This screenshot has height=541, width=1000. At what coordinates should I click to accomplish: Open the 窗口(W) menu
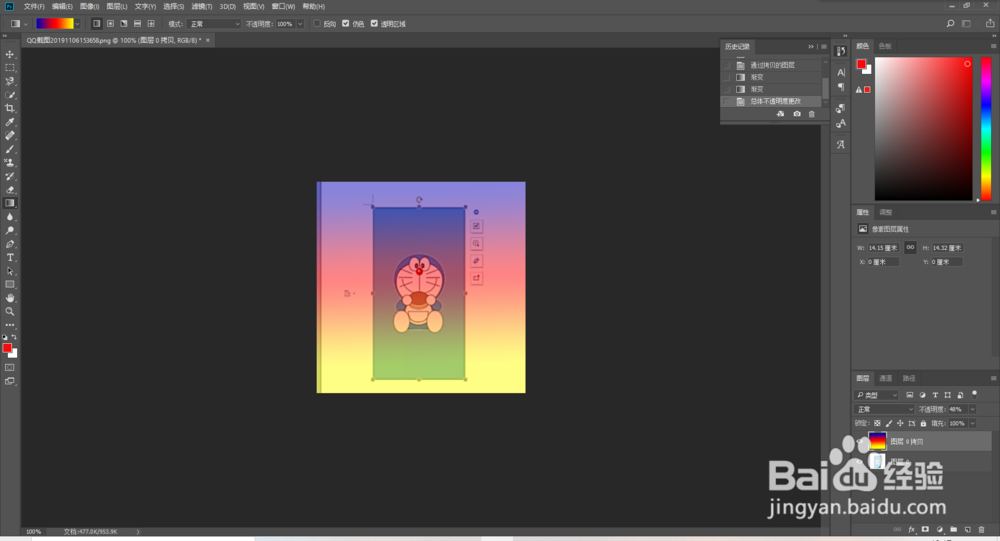pyautogui.click(x=283, y=6)
